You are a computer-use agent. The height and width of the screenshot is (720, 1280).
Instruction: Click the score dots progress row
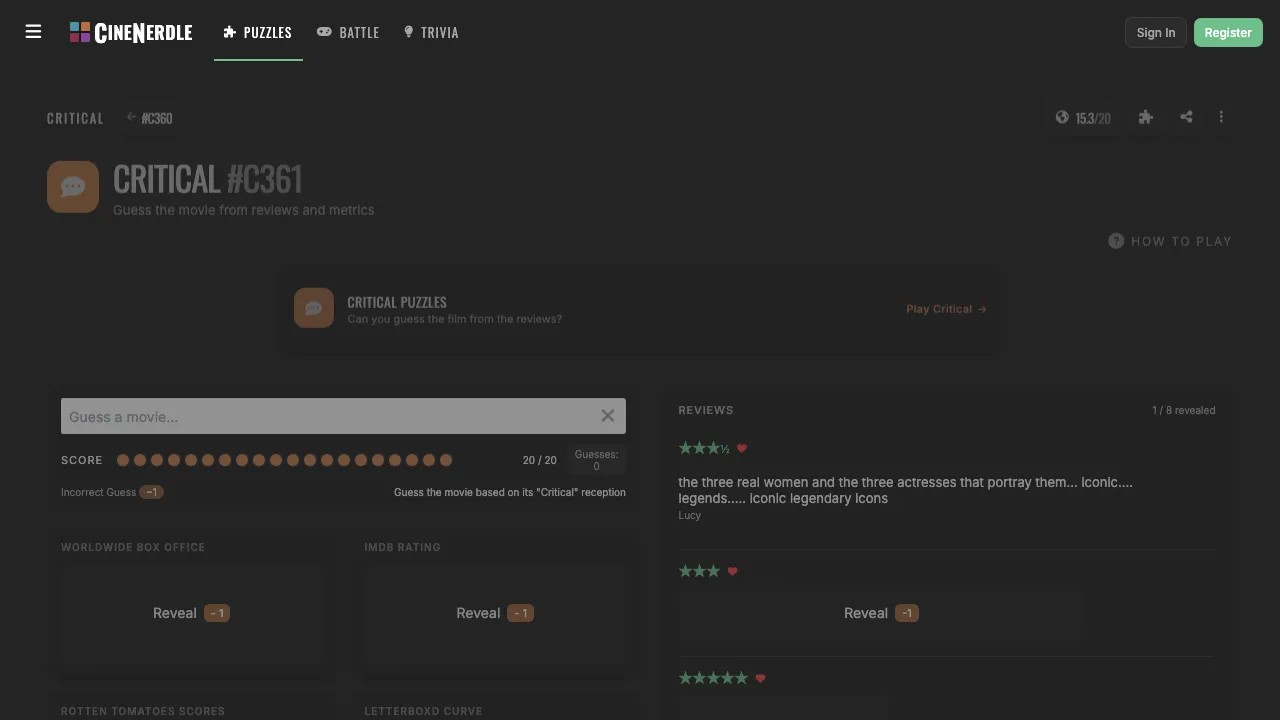pos(285,460)
